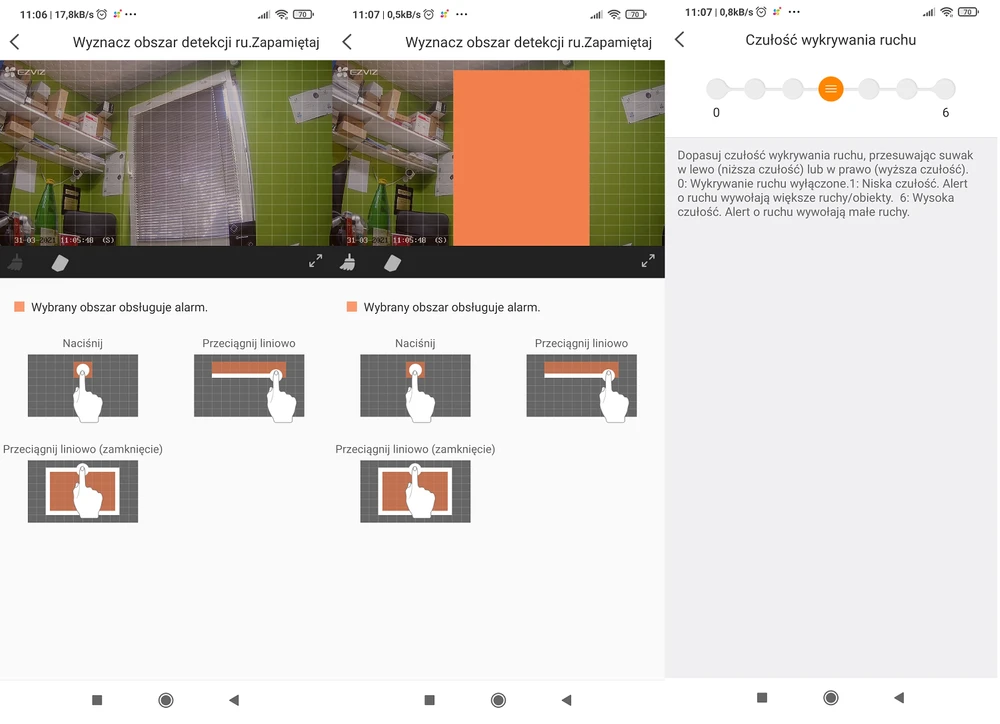Expand the orange-masked camera view to fullscreen
This screenshot has width=1000, height=724.
(x=648, y=261)
